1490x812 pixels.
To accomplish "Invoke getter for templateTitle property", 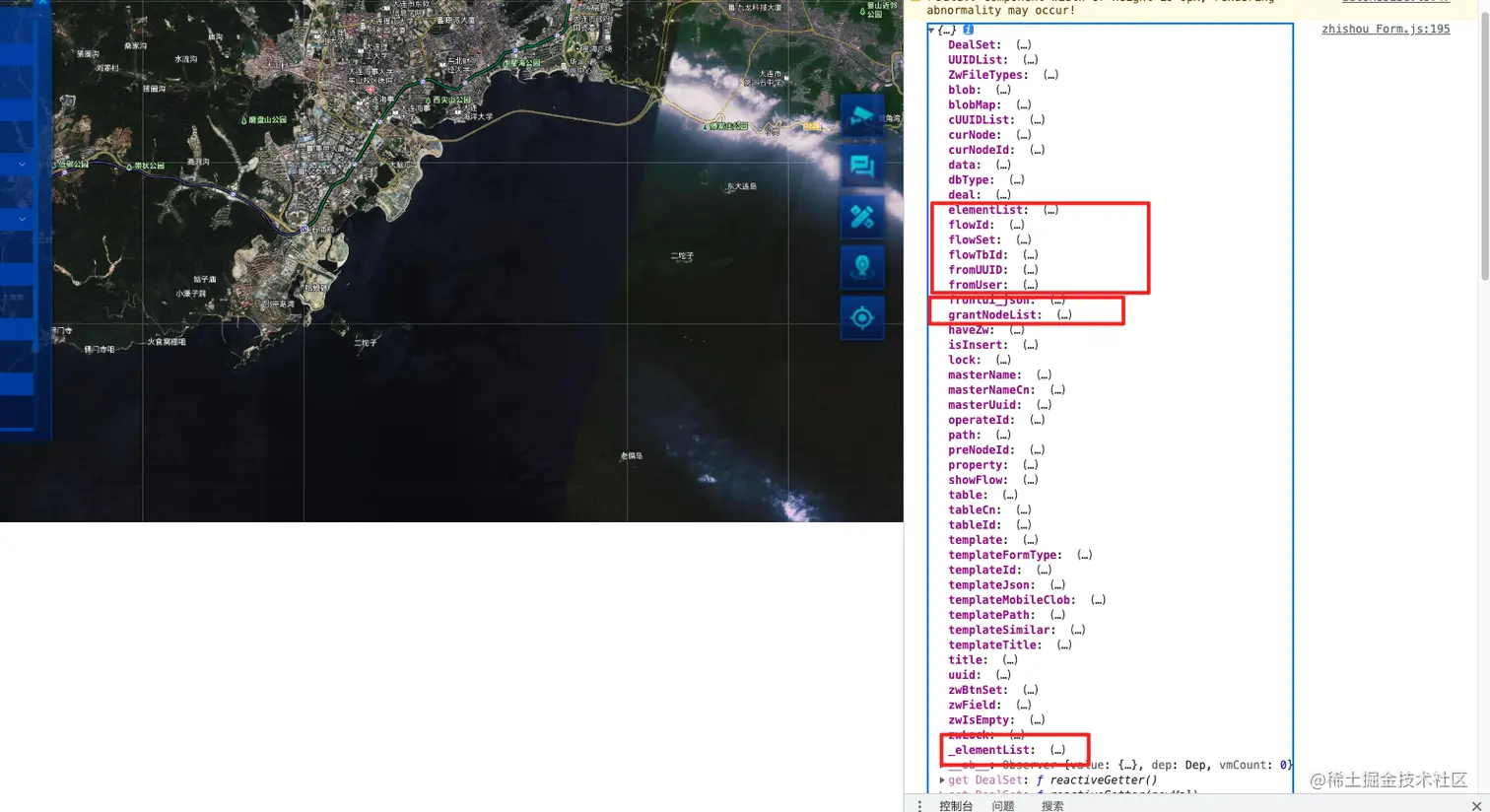I will [x=1064, y=645].
